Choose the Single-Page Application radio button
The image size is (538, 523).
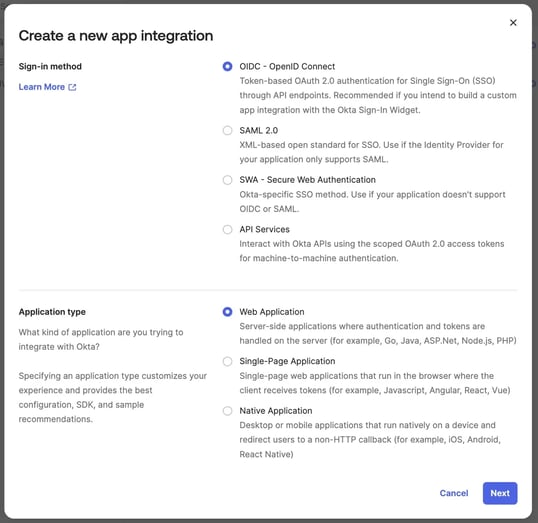pyautogui.click(x=227, y=361)
